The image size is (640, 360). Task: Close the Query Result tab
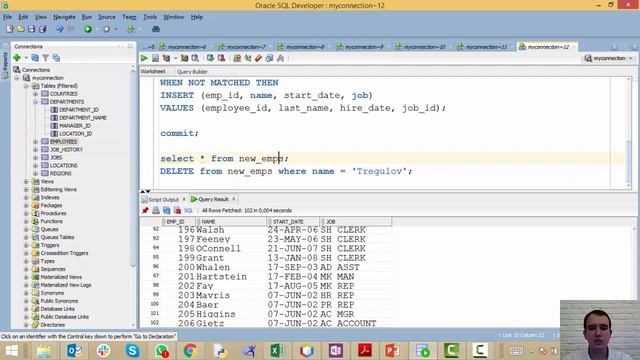pos(234,199)
